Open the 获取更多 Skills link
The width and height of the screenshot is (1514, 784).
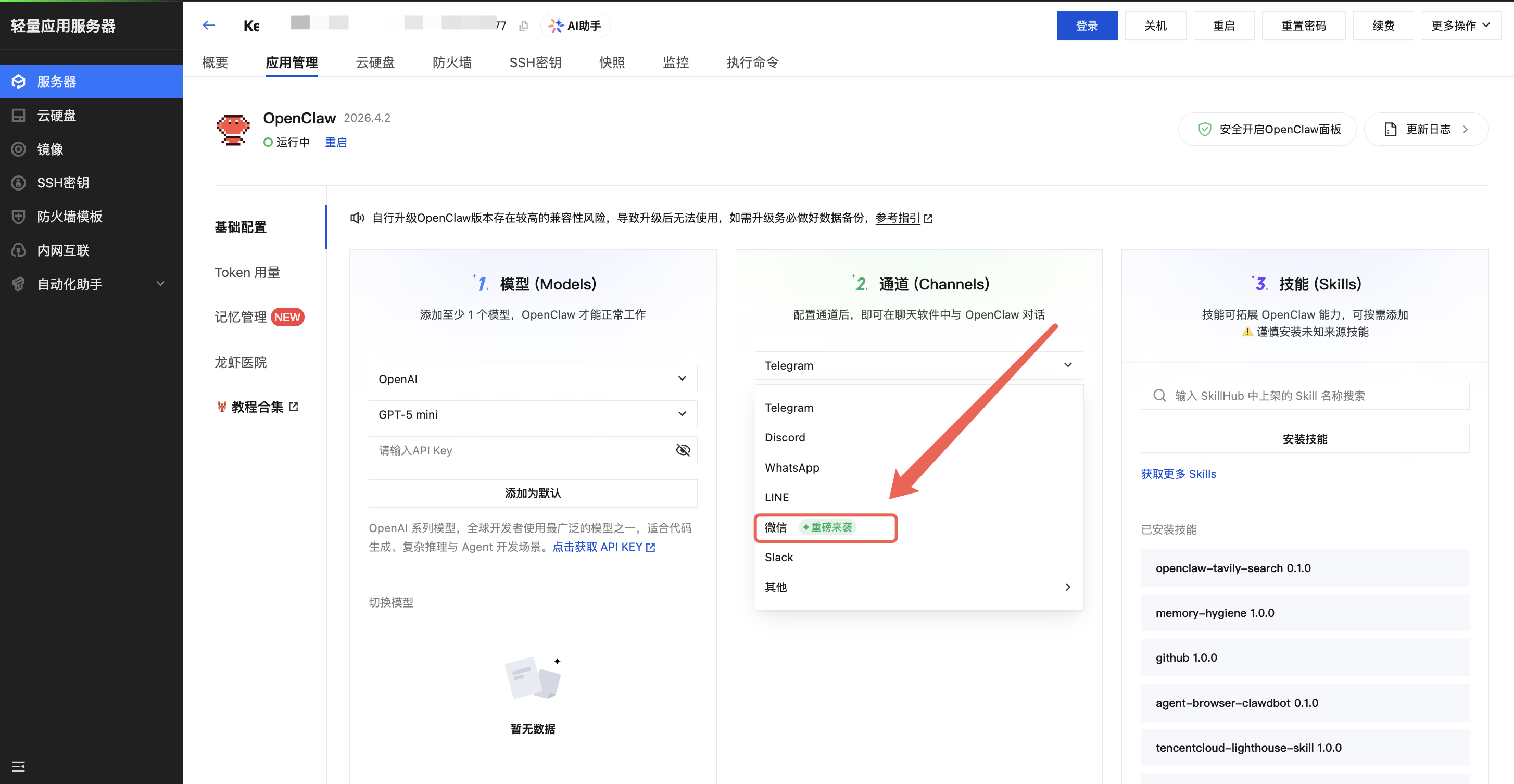coord(1178,474)
